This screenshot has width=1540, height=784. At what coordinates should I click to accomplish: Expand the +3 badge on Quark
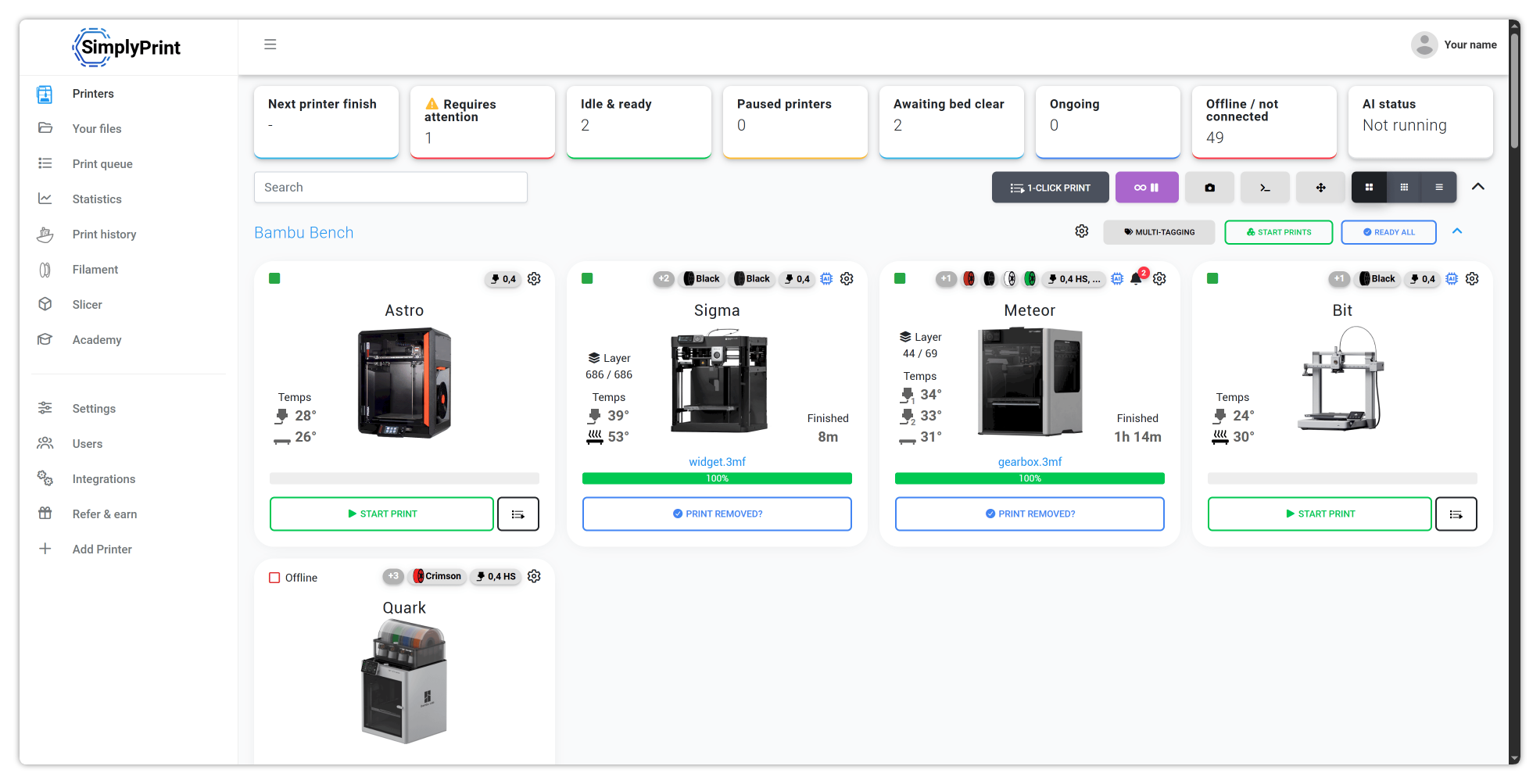[393, 576]
